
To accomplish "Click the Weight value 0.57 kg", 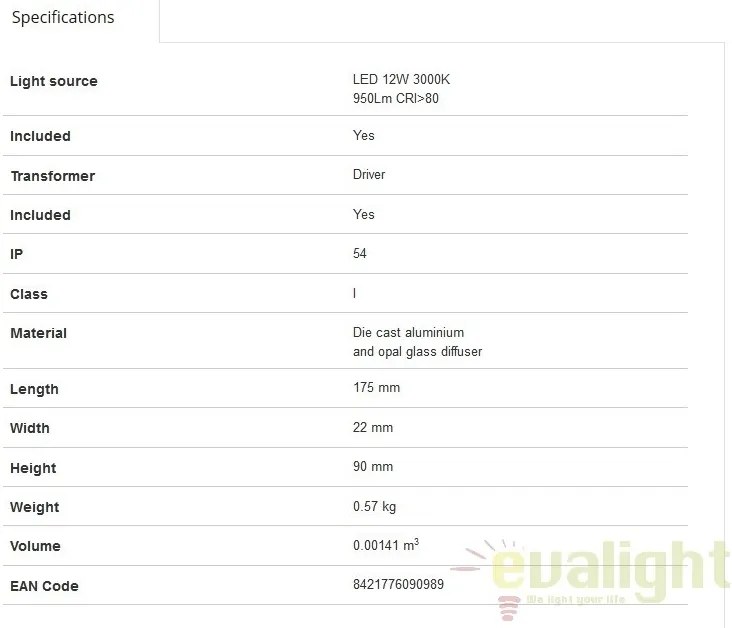I will 374,507.
